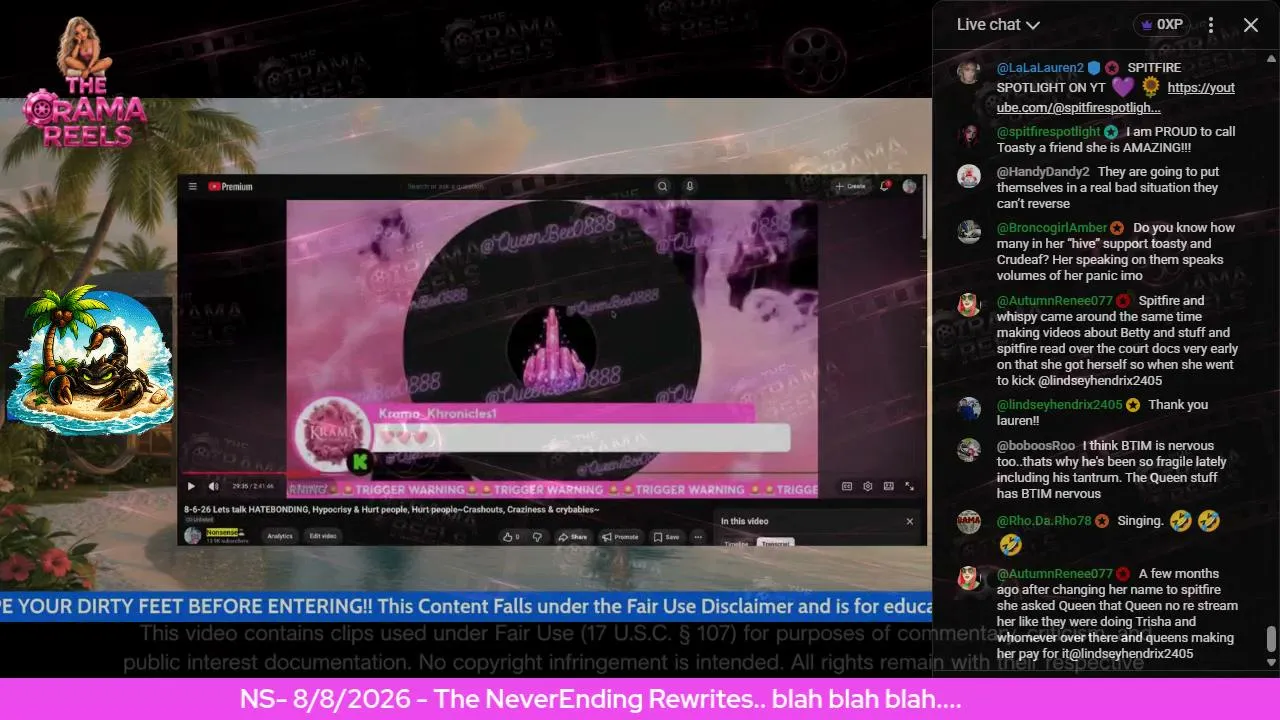1280x720 pixels.
Task: Click @LaLaLauren2 username in chat
Action: point(1040,68)
